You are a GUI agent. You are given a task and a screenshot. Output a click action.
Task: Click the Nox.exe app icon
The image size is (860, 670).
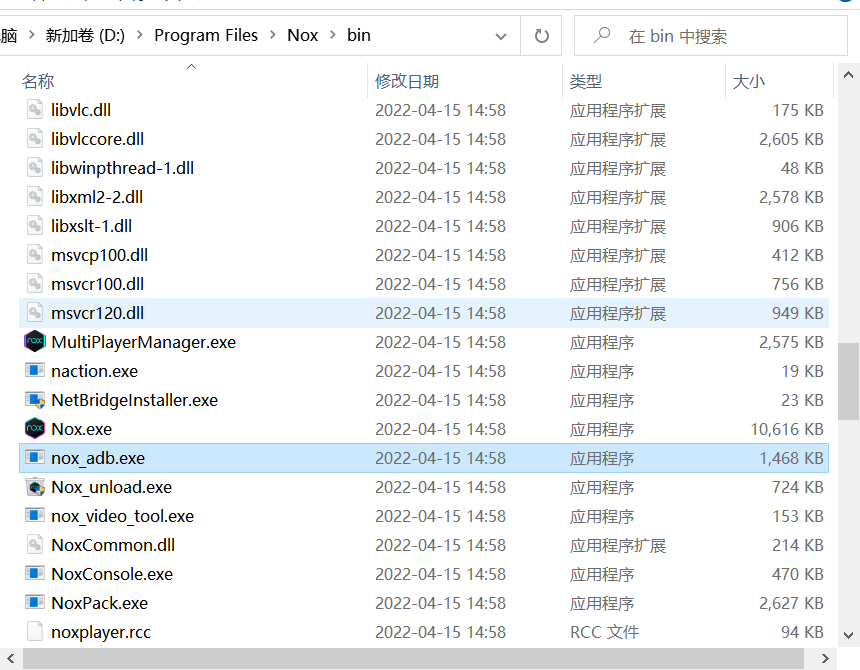point(35,428)
